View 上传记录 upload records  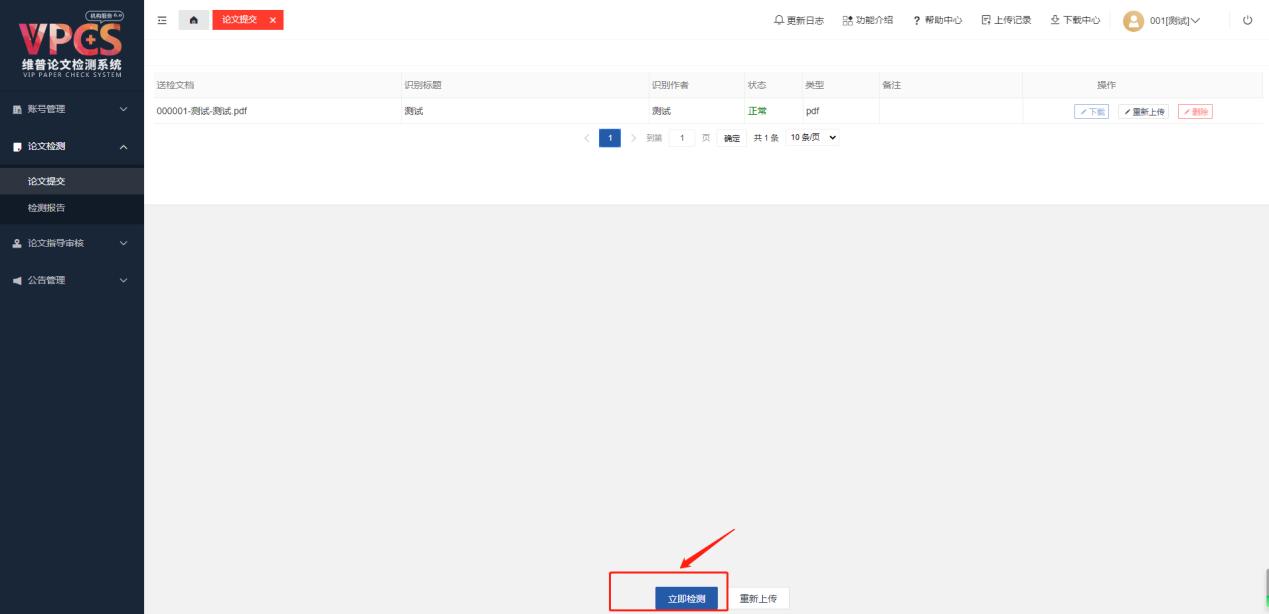[1006, 20]
